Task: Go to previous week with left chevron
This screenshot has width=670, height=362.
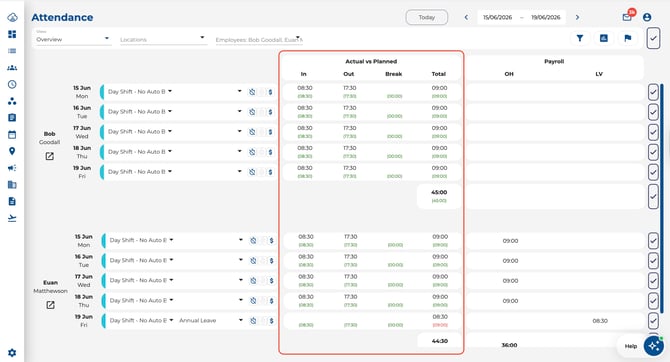Action: click(466, 17)
